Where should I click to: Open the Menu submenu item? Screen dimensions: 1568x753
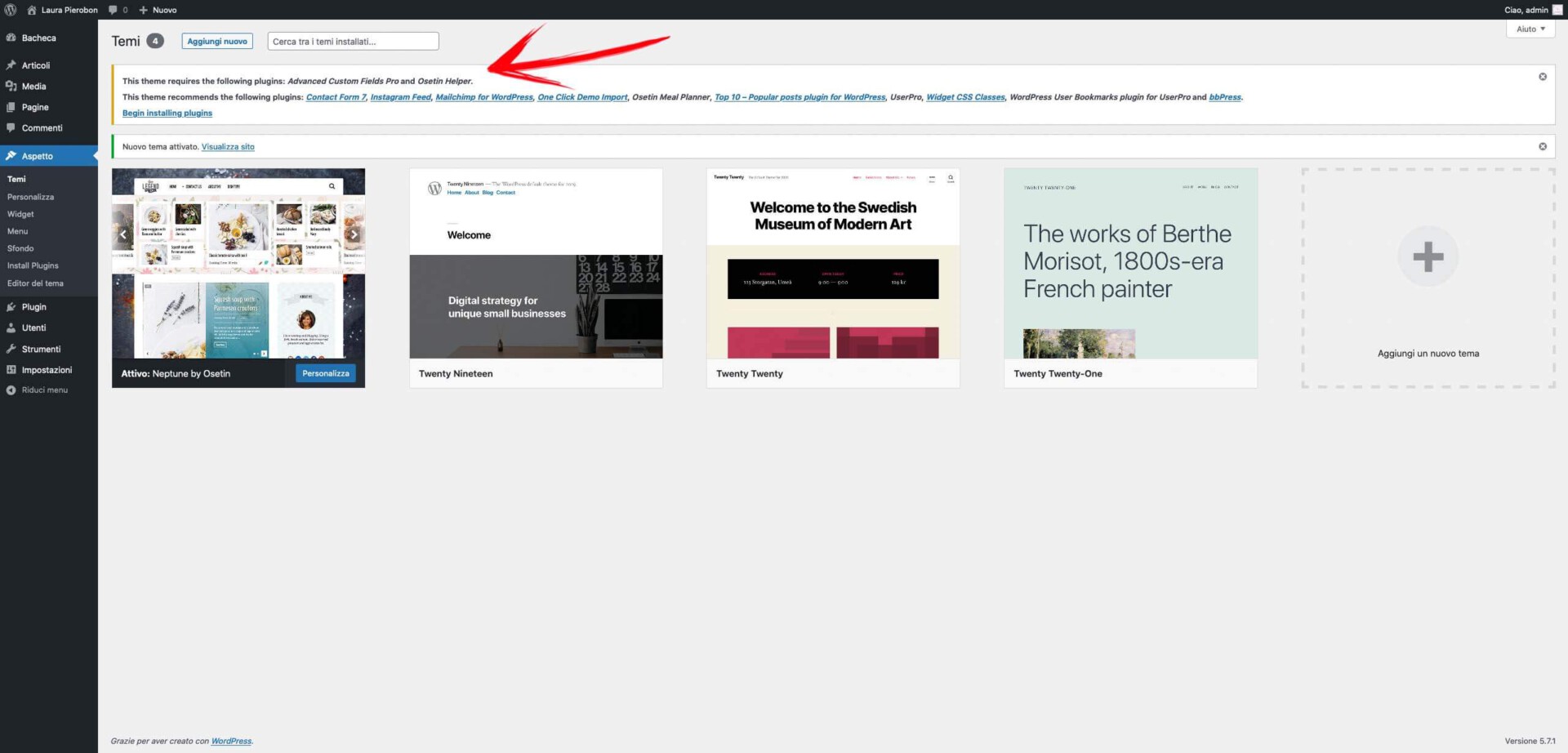click(17, 231)
